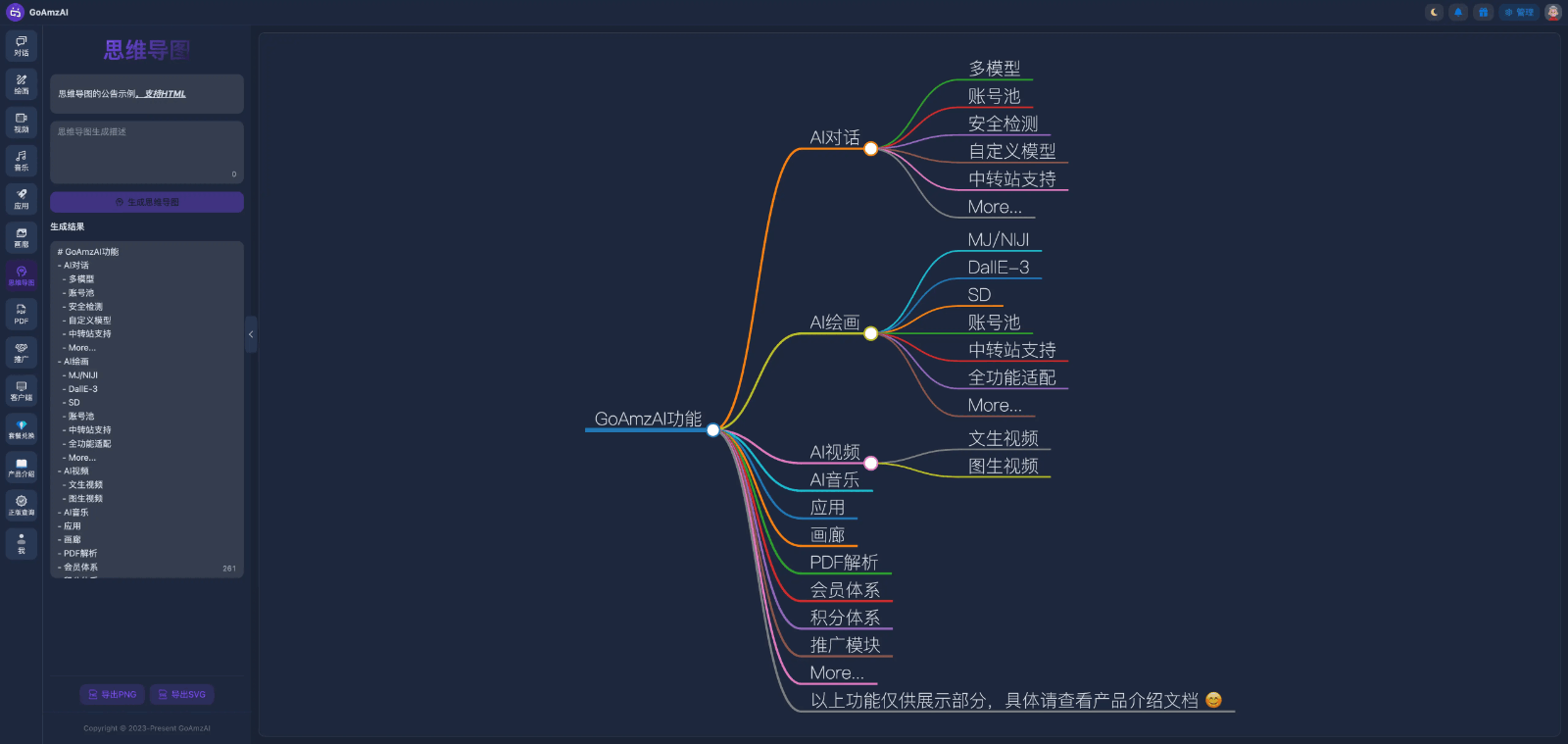Viewport: 1568px width, 744px height.
Task: Click the 生成结果 section heading
Action: click(68, 226)
